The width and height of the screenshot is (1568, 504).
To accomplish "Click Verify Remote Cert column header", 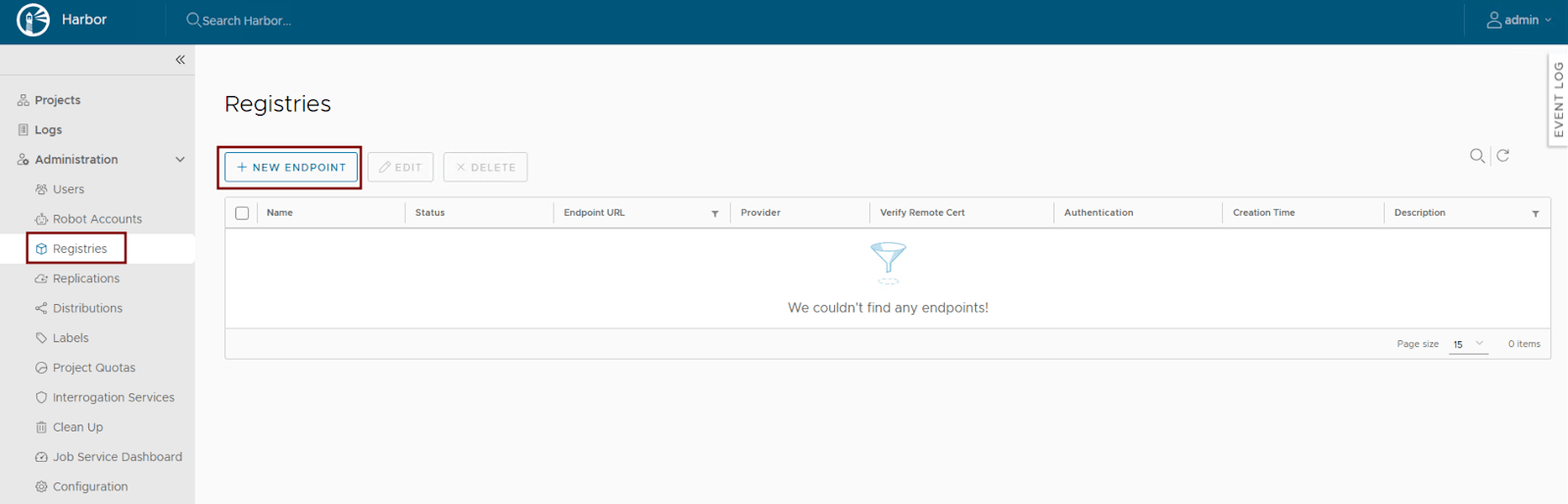I will 922,213.
